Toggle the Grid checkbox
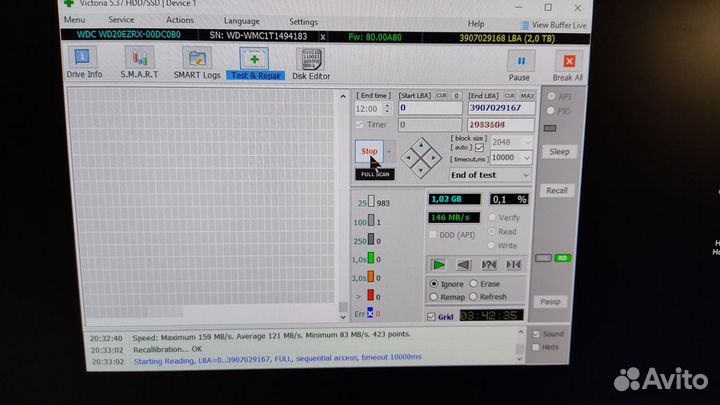 coord(432,317)
